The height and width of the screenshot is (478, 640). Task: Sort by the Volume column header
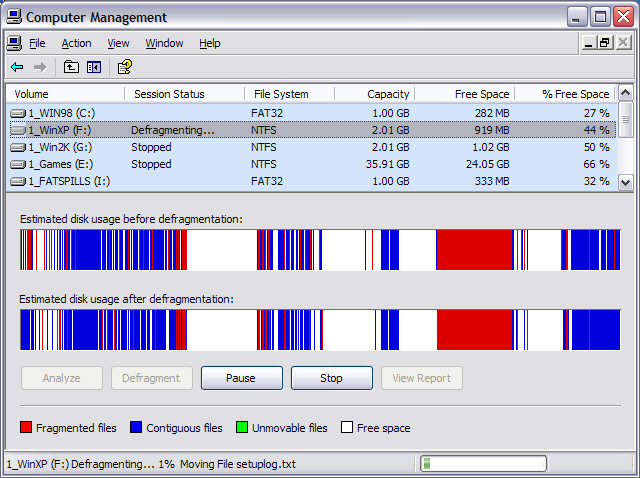[66, 94]
